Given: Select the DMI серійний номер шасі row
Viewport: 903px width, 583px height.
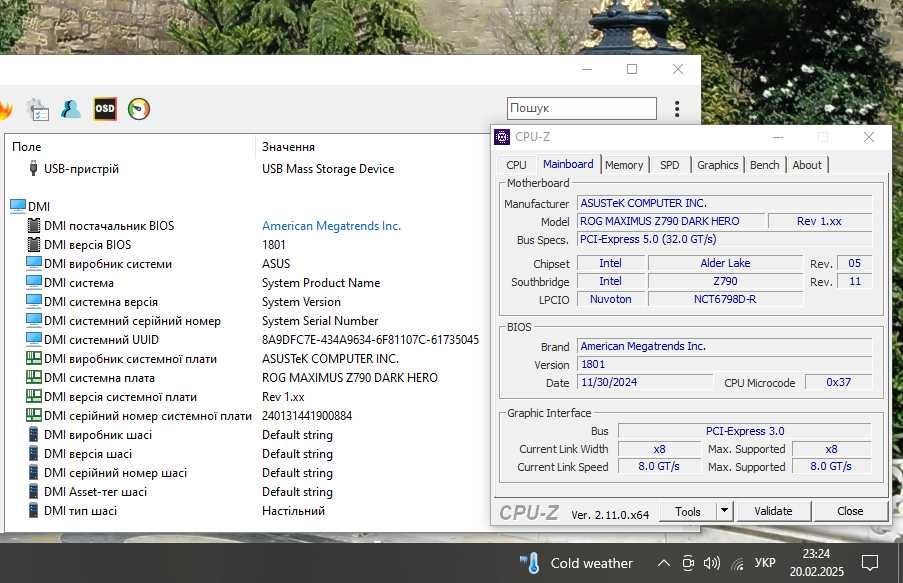Looking at the screenshot, I should (248, 472).
